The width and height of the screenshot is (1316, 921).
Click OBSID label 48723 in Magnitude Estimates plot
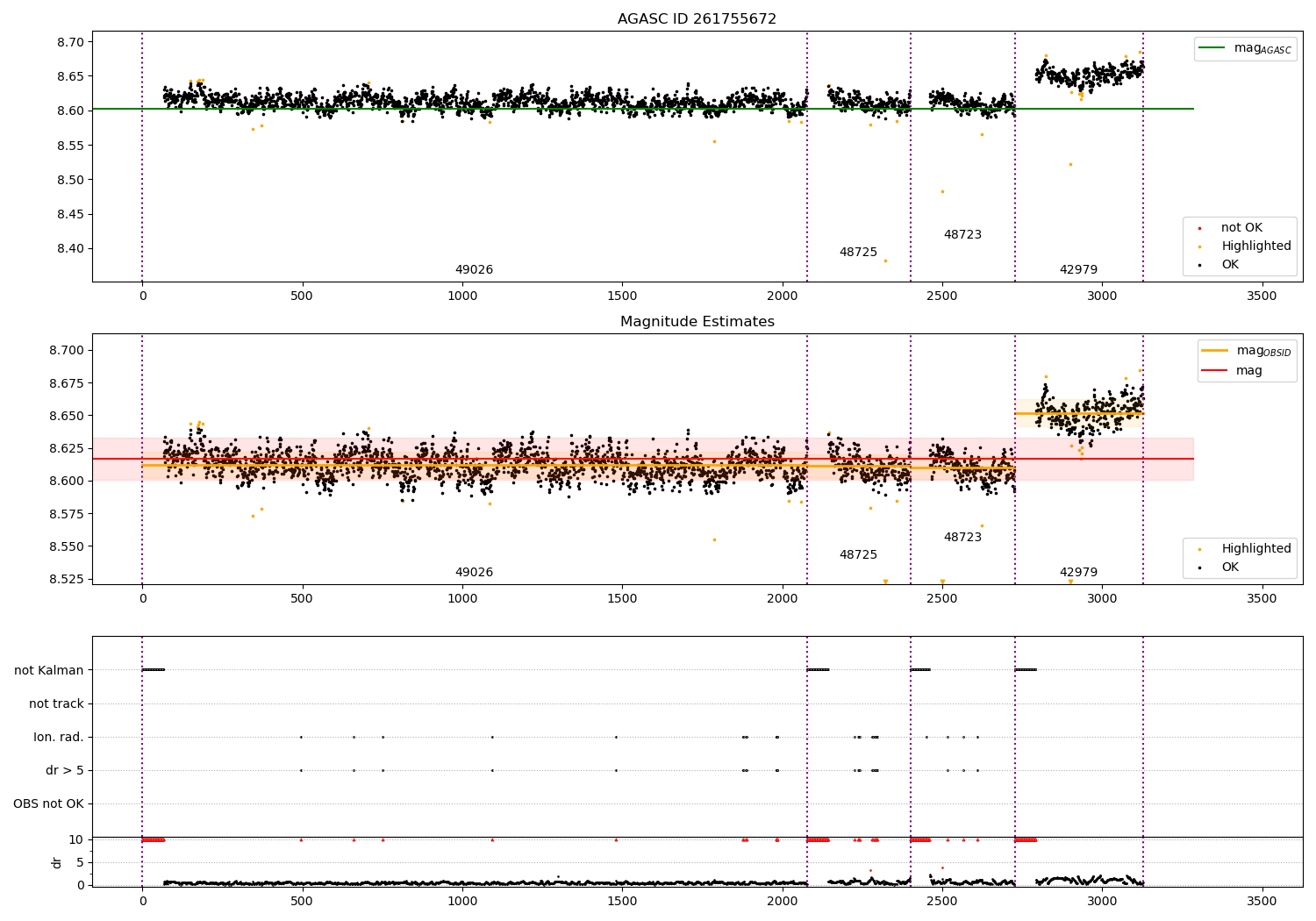(962, 538)
